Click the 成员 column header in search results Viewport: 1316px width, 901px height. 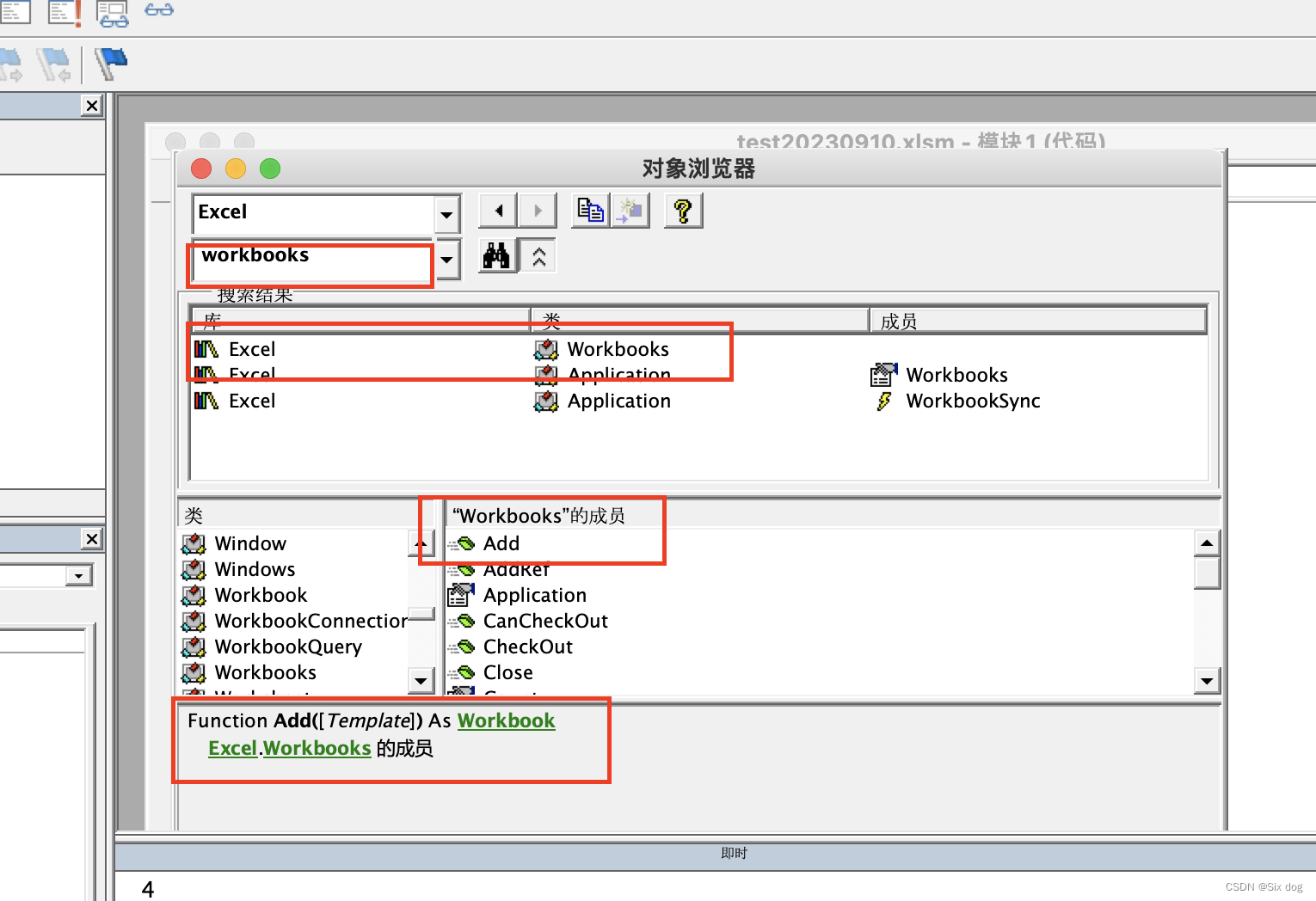[x=1038, y=321]
